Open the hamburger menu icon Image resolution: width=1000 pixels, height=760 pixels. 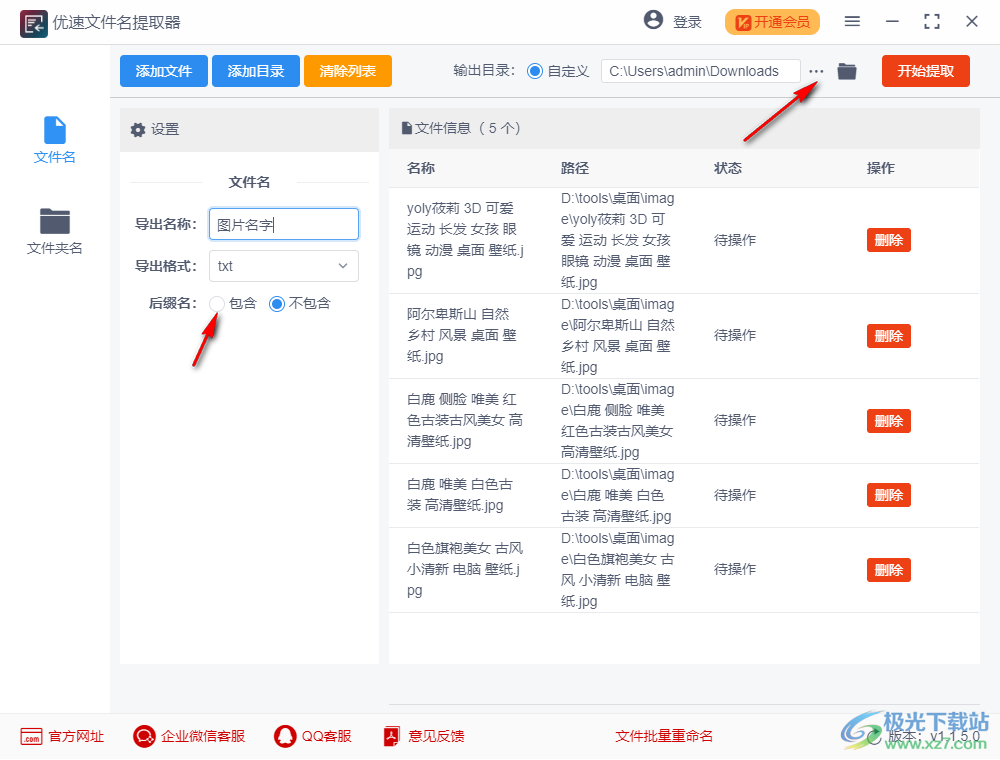852,22
